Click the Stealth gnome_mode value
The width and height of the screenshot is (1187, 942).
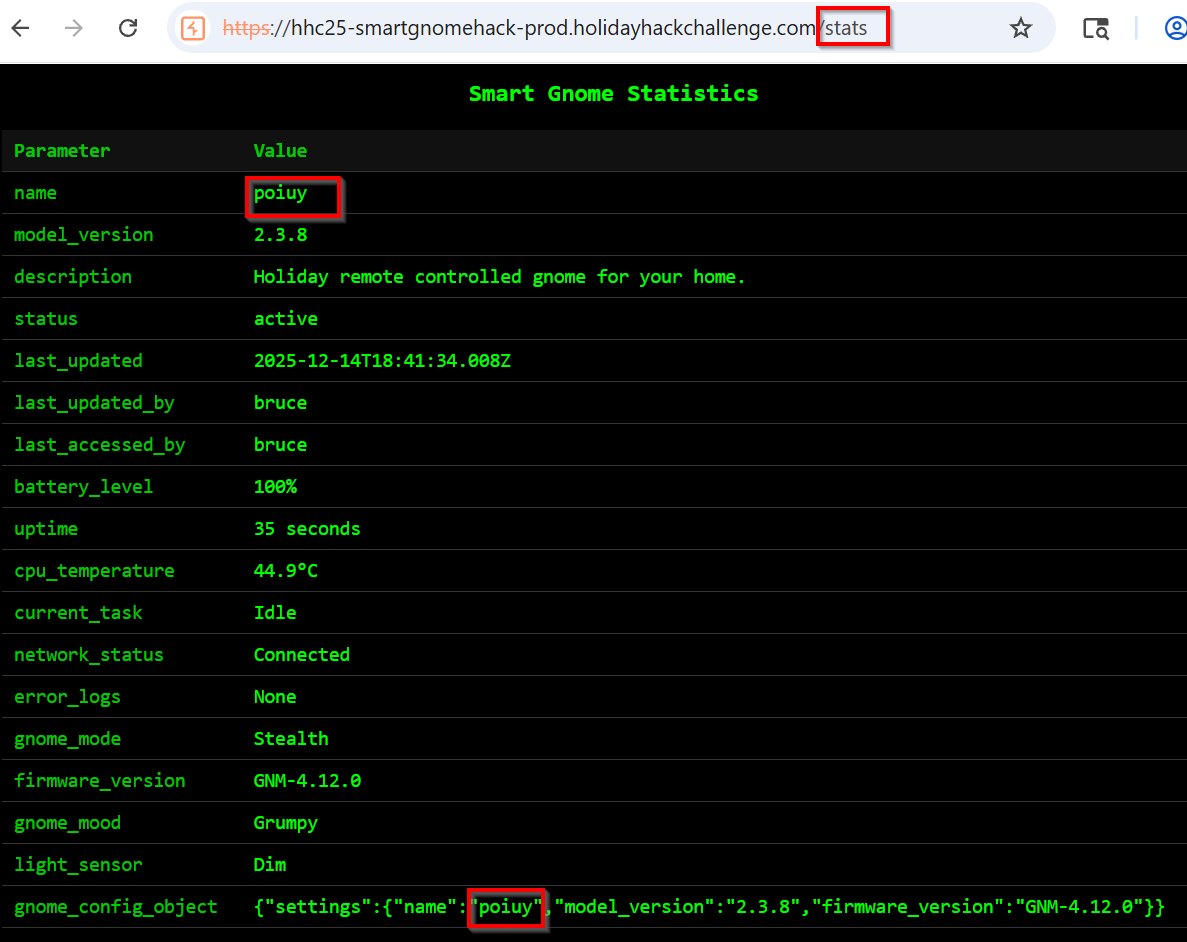[x=291, y=739]
